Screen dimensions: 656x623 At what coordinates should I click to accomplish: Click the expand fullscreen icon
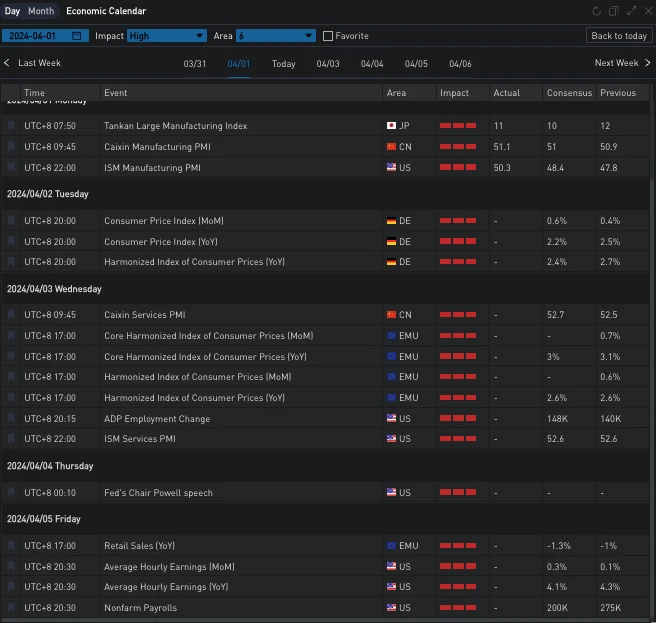[x=631, y=11]
